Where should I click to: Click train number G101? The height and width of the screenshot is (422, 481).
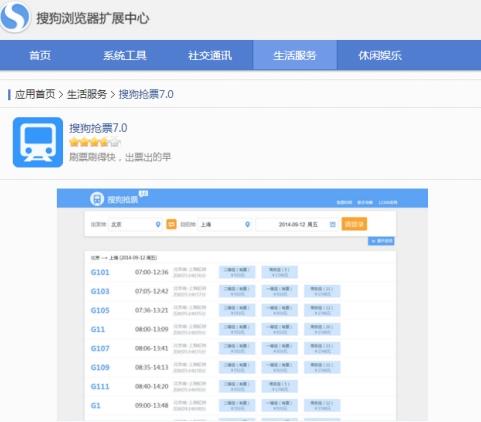[100, 272]
